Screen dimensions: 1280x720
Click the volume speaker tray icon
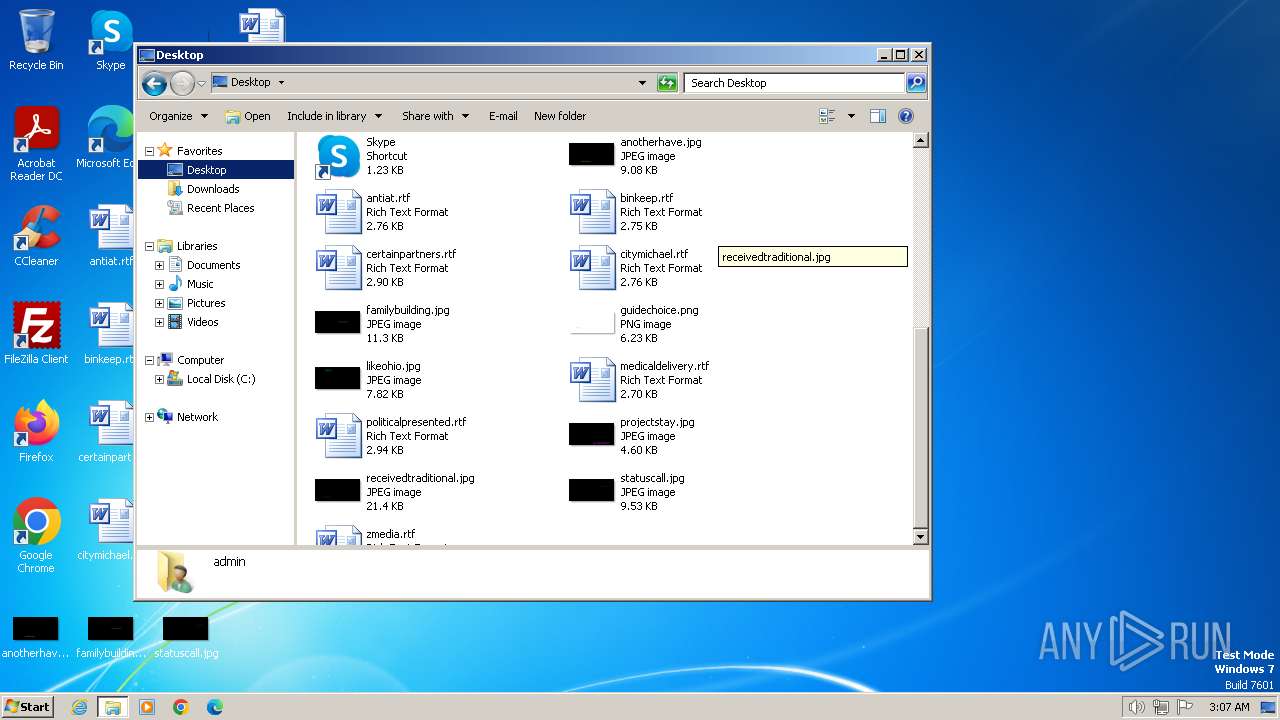1136,707
